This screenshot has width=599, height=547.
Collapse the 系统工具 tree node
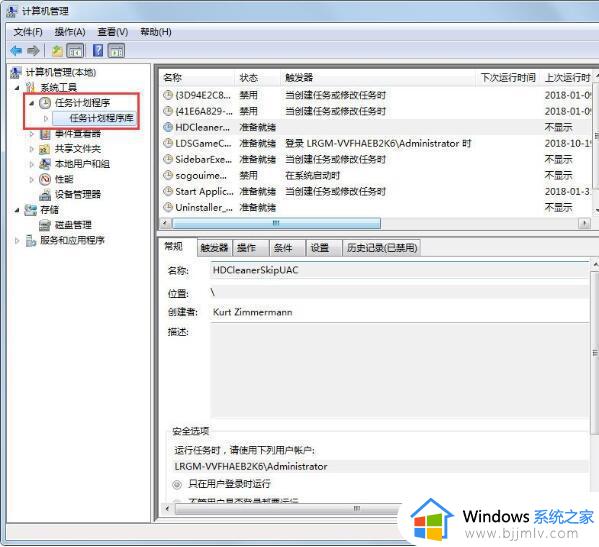point(17,88)
